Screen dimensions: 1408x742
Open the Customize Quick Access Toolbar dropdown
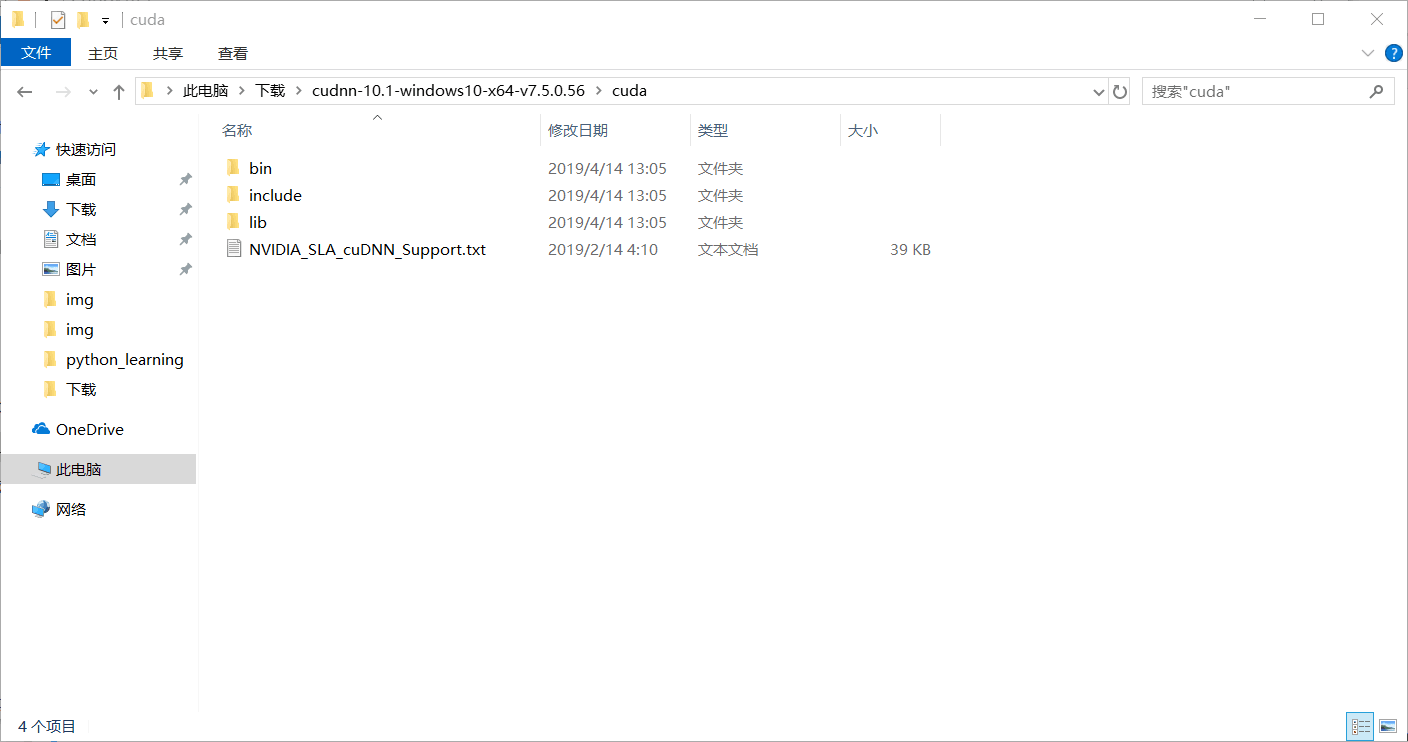(x=105, y=20)
